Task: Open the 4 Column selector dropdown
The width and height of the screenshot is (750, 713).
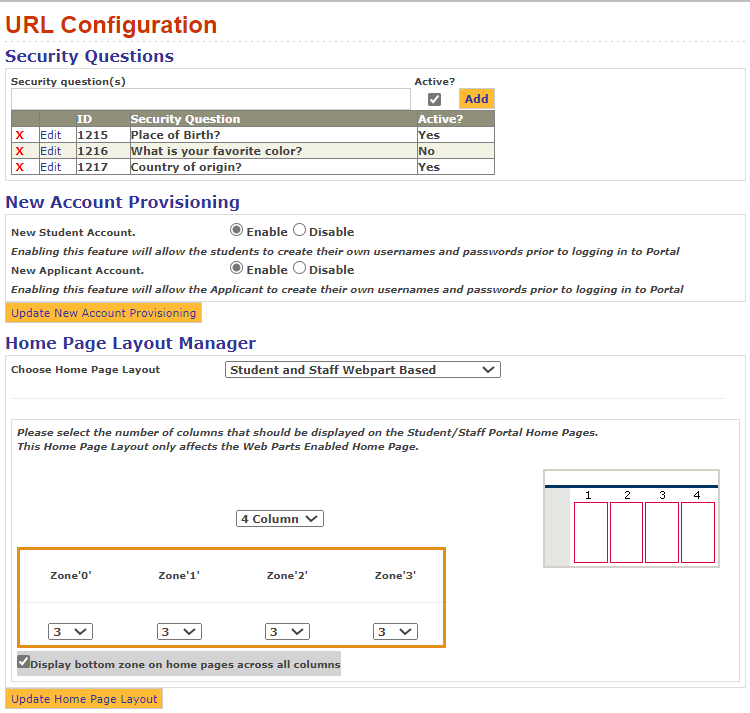Action: (x=280, y=519)
